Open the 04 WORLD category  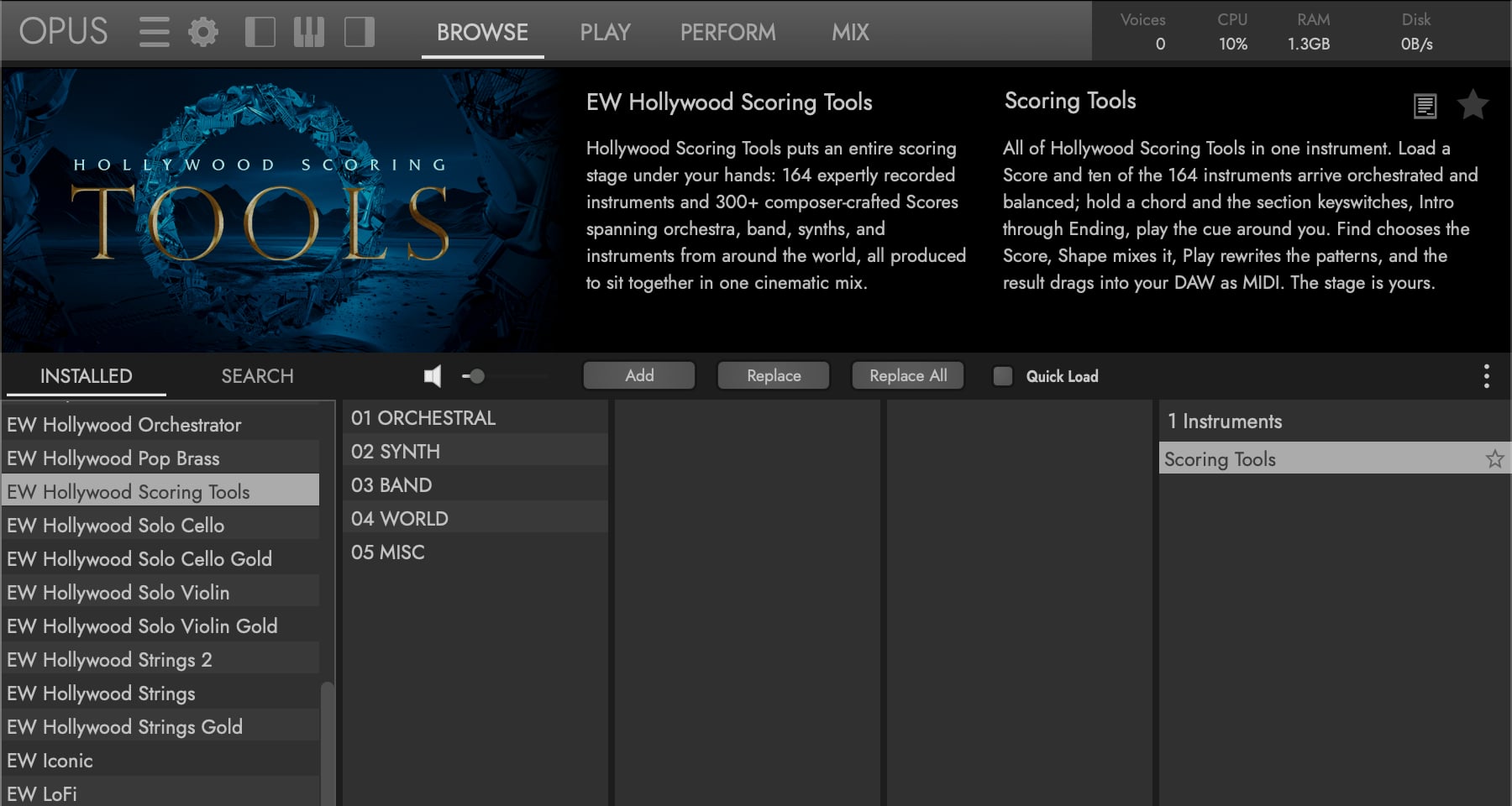[x=475, y=518]
